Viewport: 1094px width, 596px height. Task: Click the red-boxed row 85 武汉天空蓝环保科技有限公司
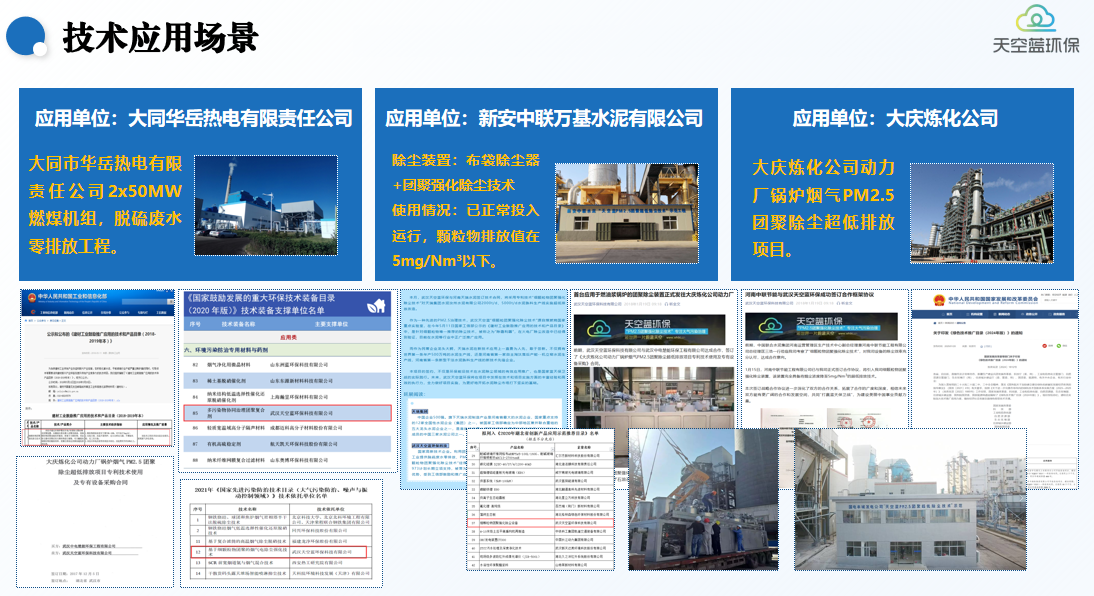coord(288,412)
